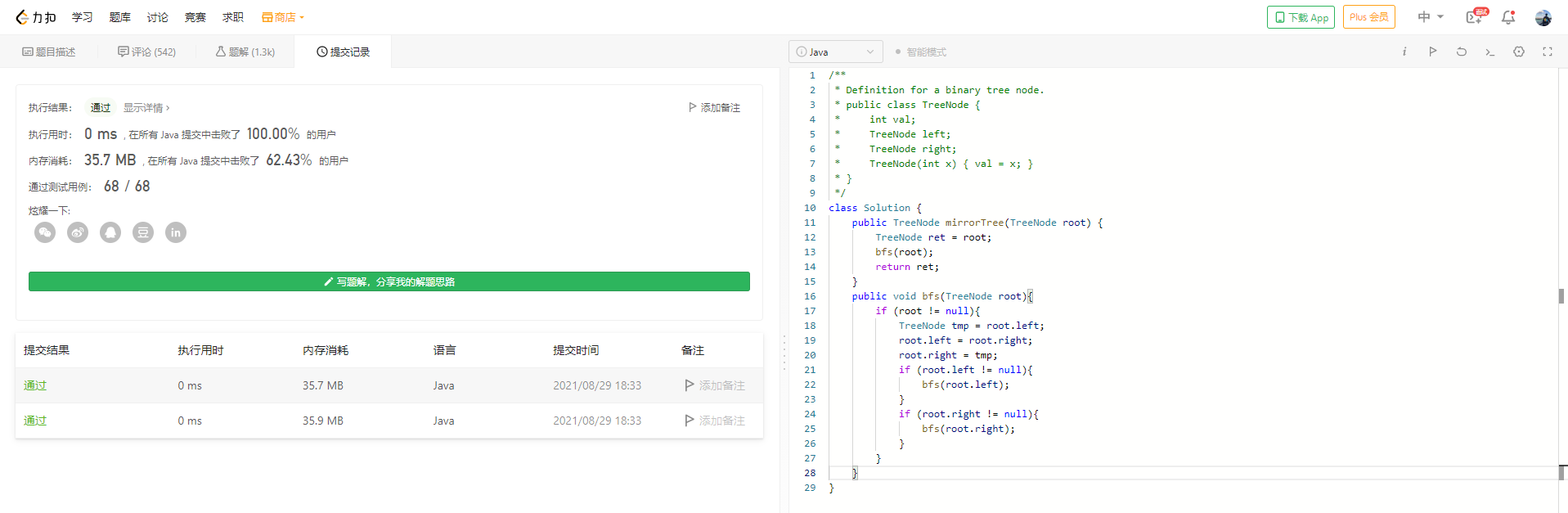Click the 62.43% memory percentile
1568x513 pixels.
[x=289, y=160]
